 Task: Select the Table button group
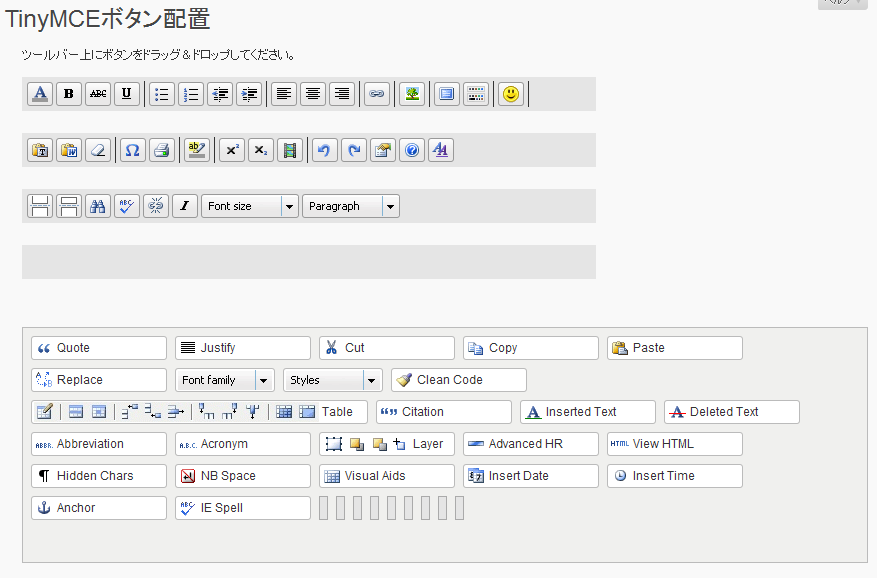tap(200, 412)
